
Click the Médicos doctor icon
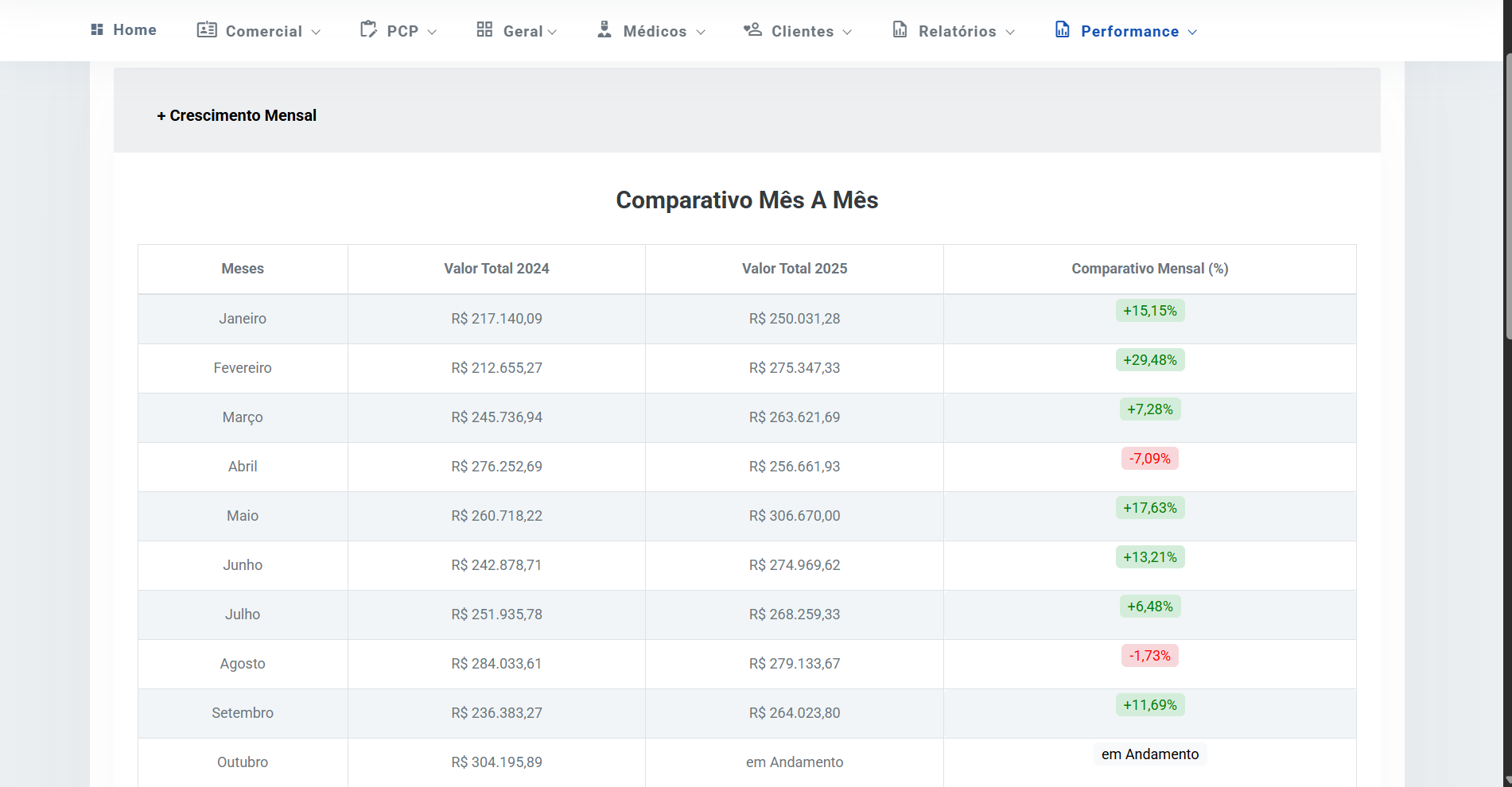pos(604,29)
